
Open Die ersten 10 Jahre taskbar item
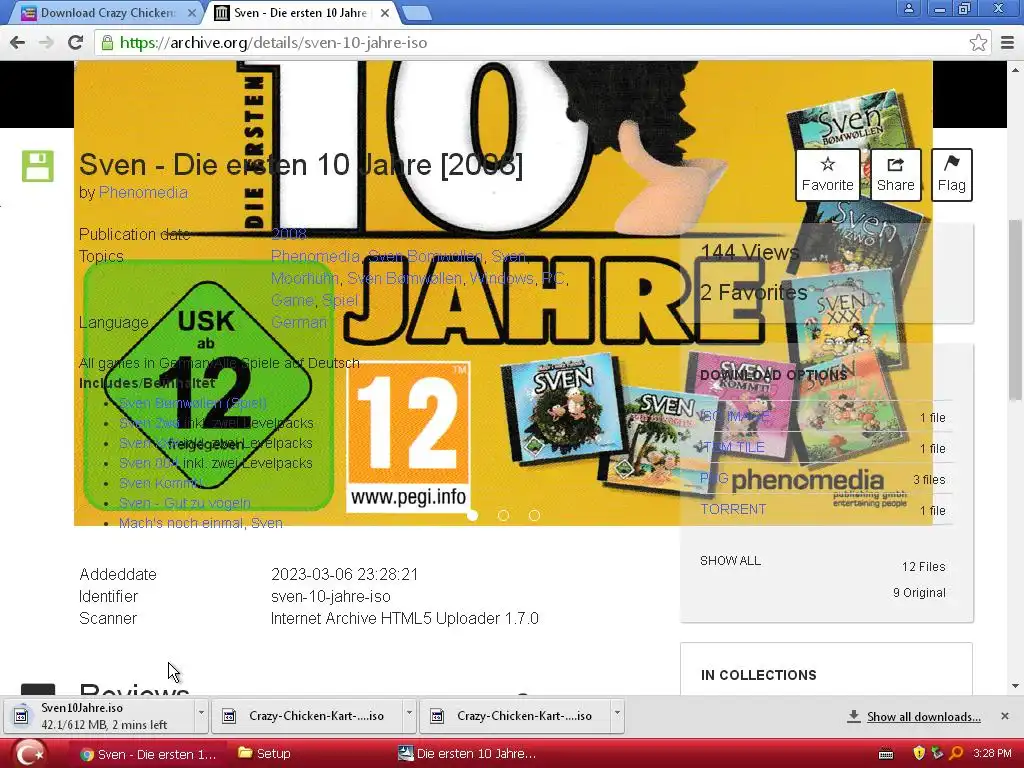tap(468, 754)
